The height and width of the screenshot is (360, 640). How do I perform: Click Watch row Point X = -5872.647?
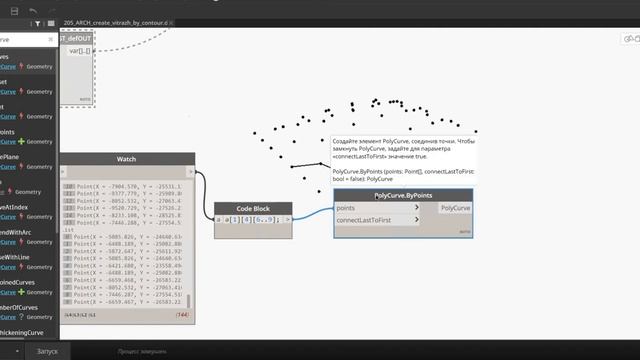coord(122,251)
